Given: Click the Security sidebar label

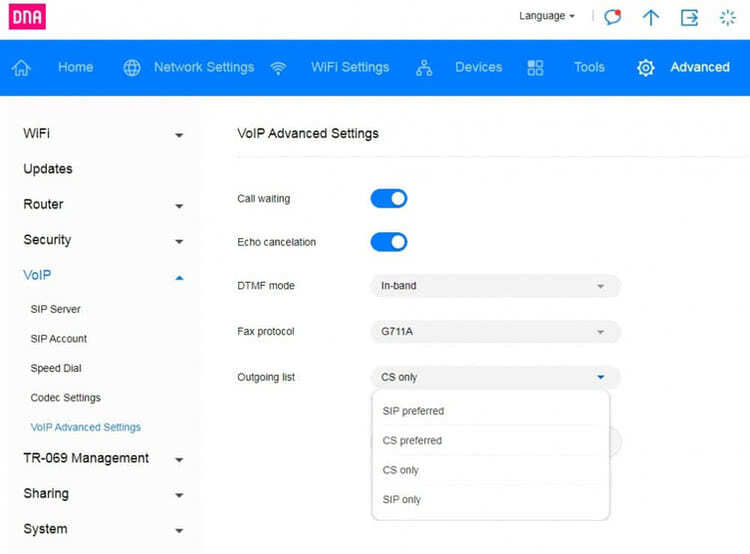Looking at the screenshot, I should pyautogui.click(x=47, y=240).
